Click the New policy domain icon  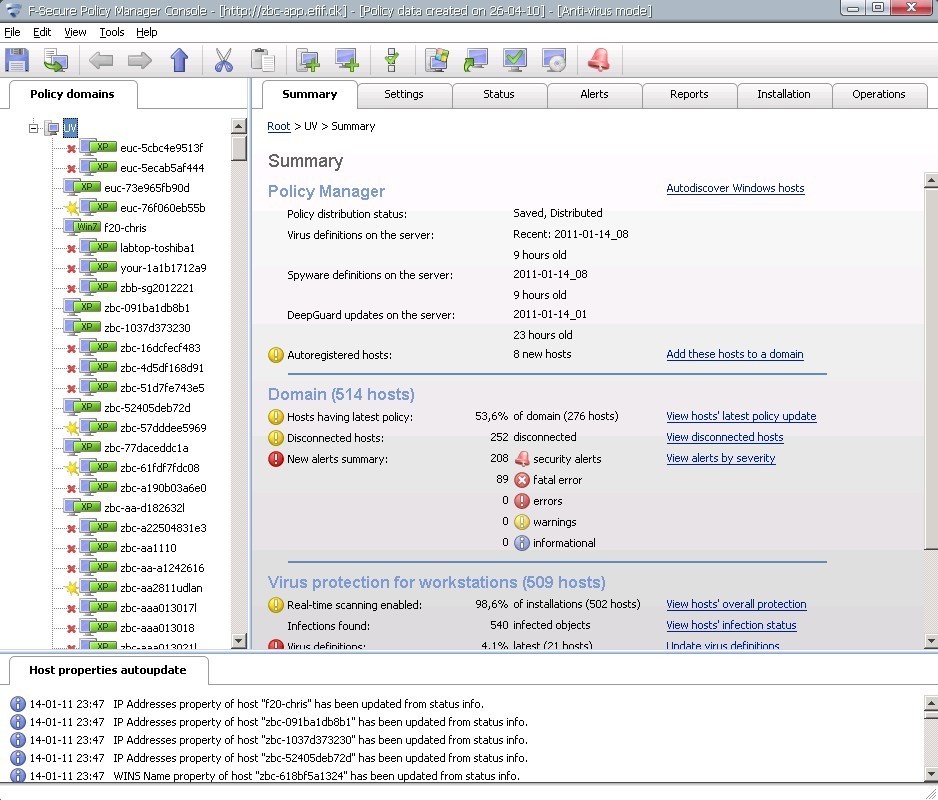click(308, 60)
